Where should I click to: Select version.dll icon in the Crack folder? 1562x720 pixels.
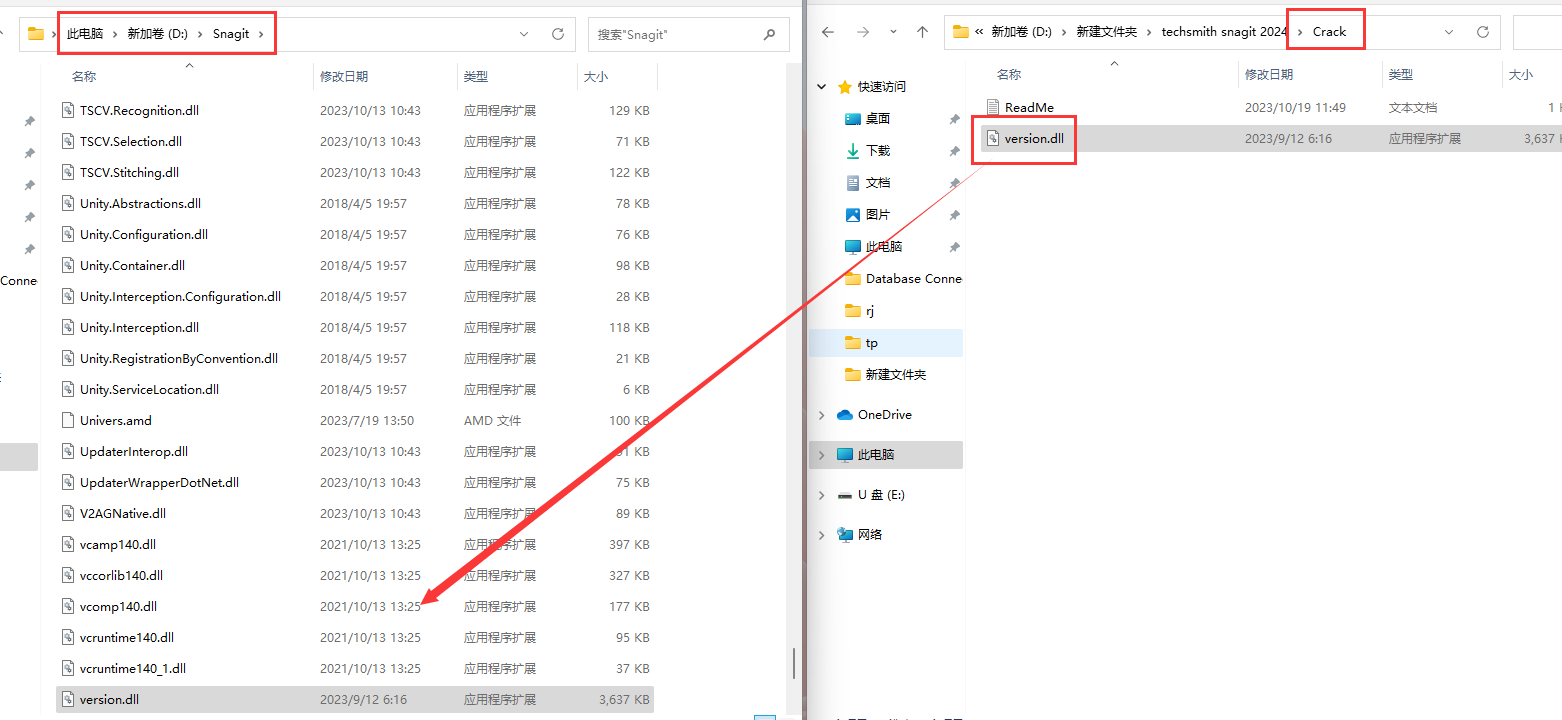click(993, 138)
